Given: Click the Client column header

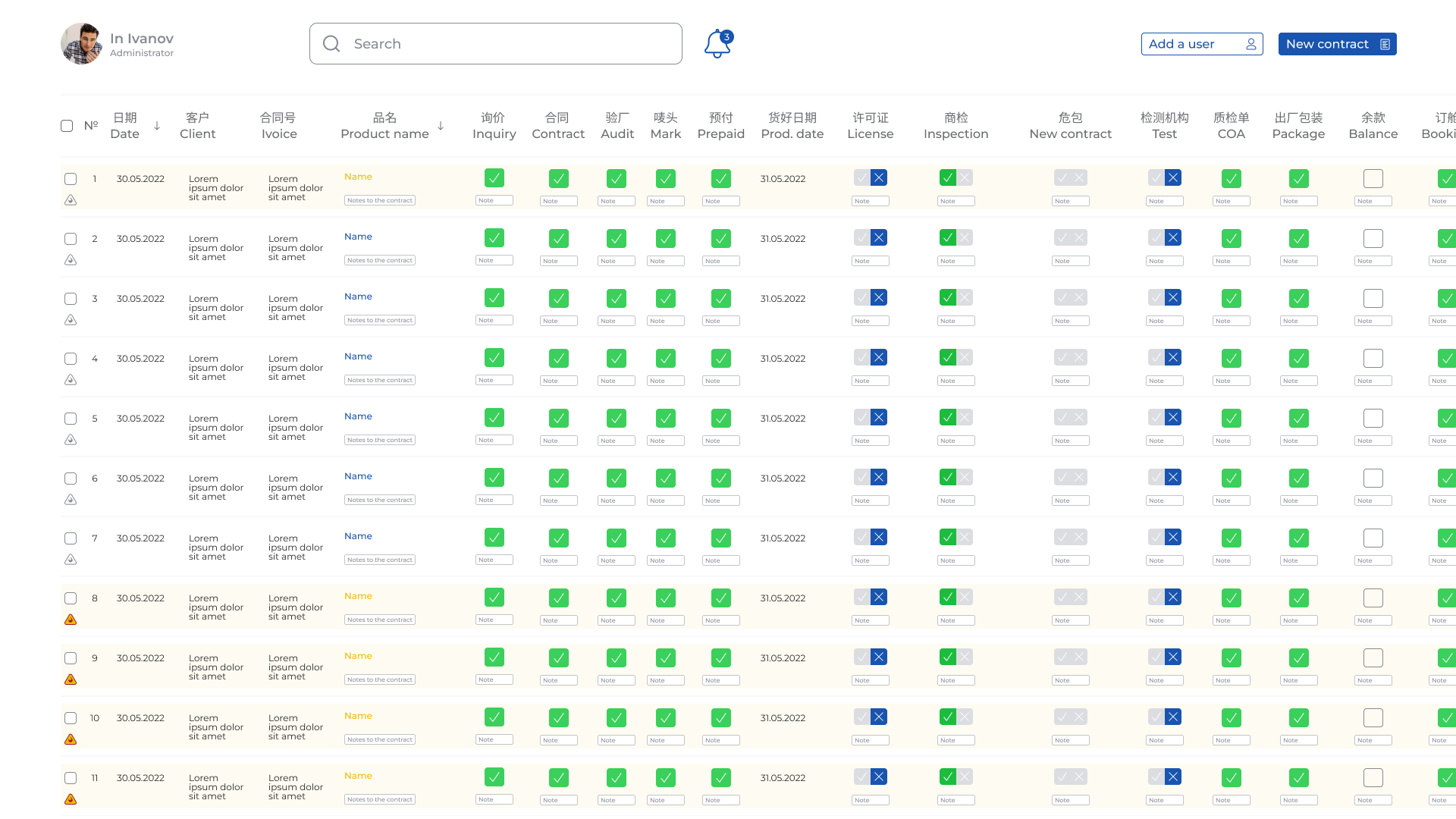Looking at the screenshot, I should [x=197, y=126].
